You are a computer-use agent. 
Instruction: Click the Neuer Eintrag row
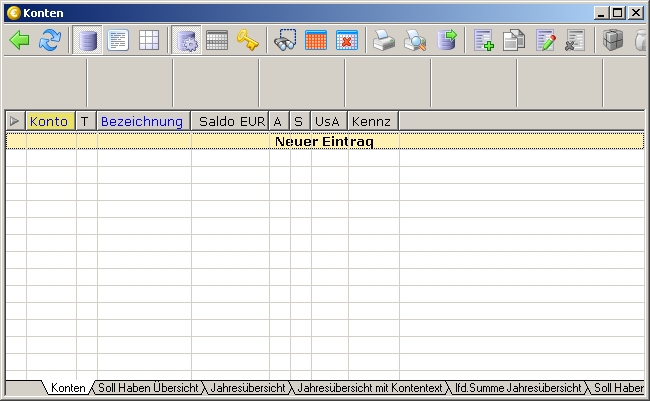[324, 142]
